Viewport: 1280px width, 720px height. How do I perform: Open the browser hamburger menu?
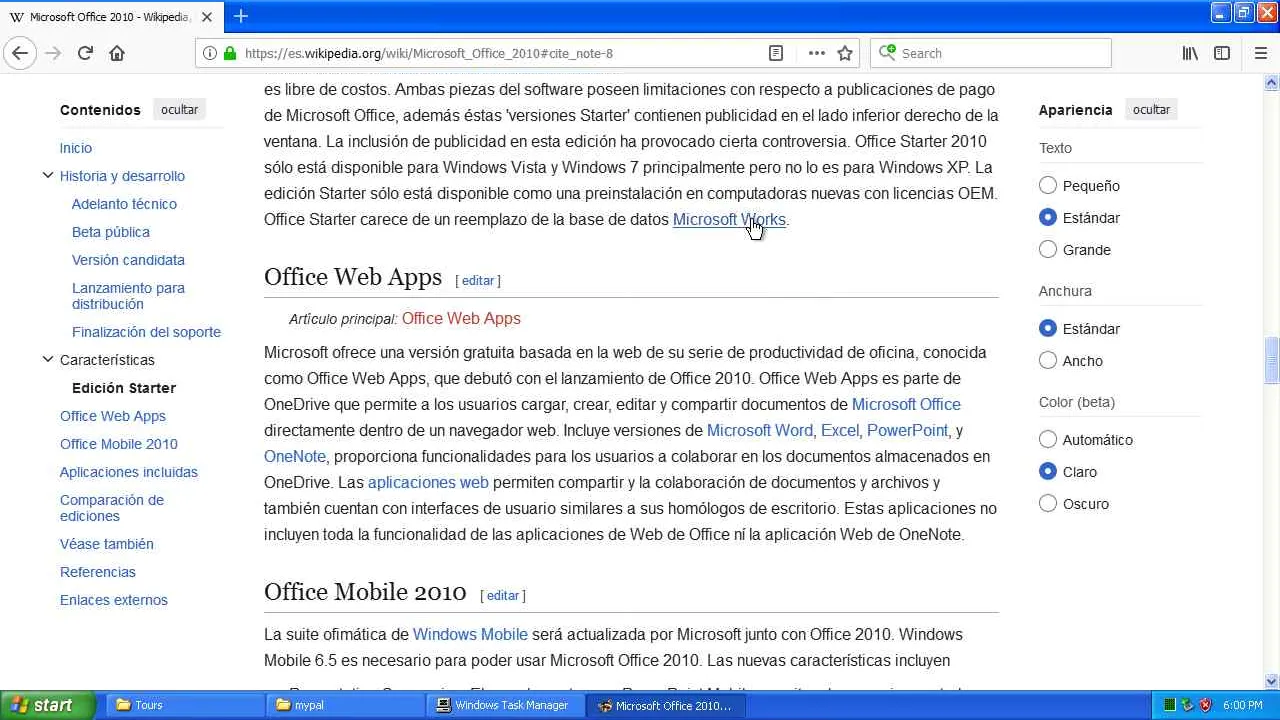[x=1260, y=53]
